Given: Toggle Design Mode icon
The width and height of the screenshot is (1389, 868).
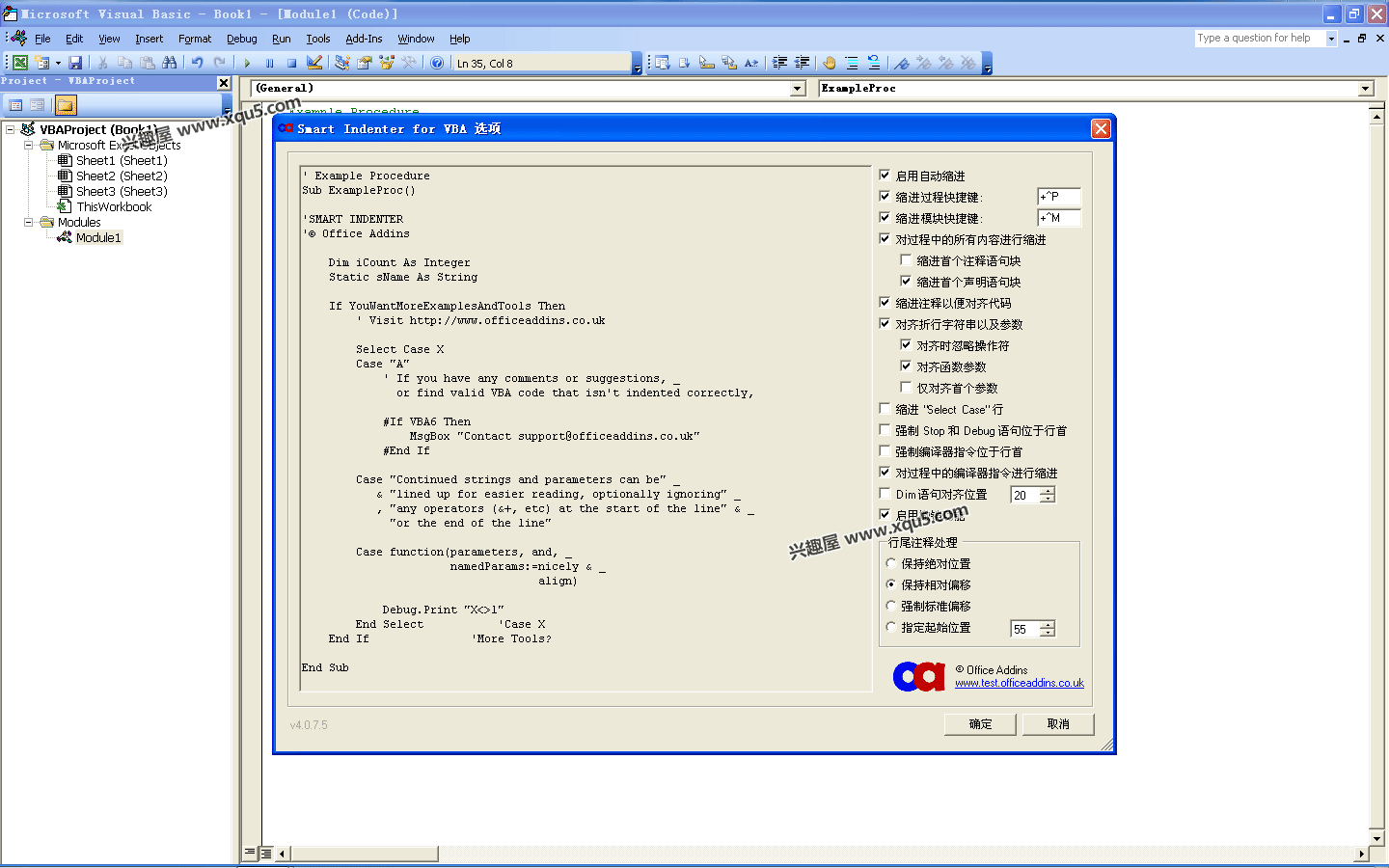Looking at the screenshot, I should tap(314, 63).
